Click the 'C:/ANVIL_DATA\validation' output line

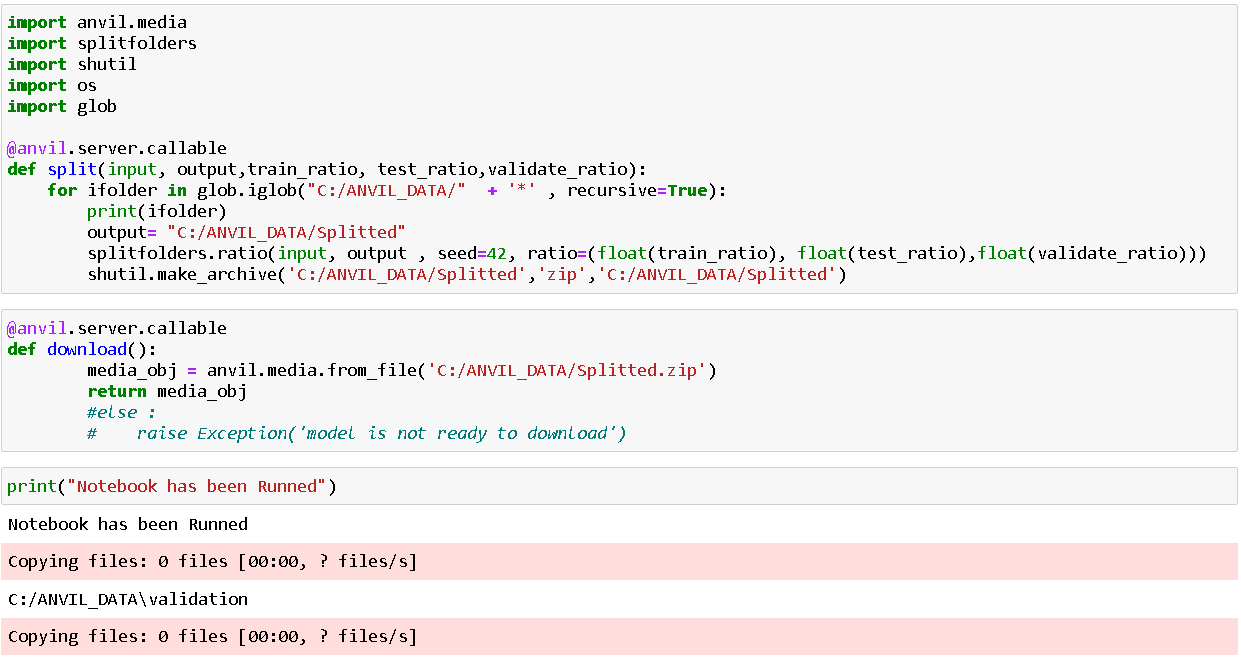[x=128, y=599]
